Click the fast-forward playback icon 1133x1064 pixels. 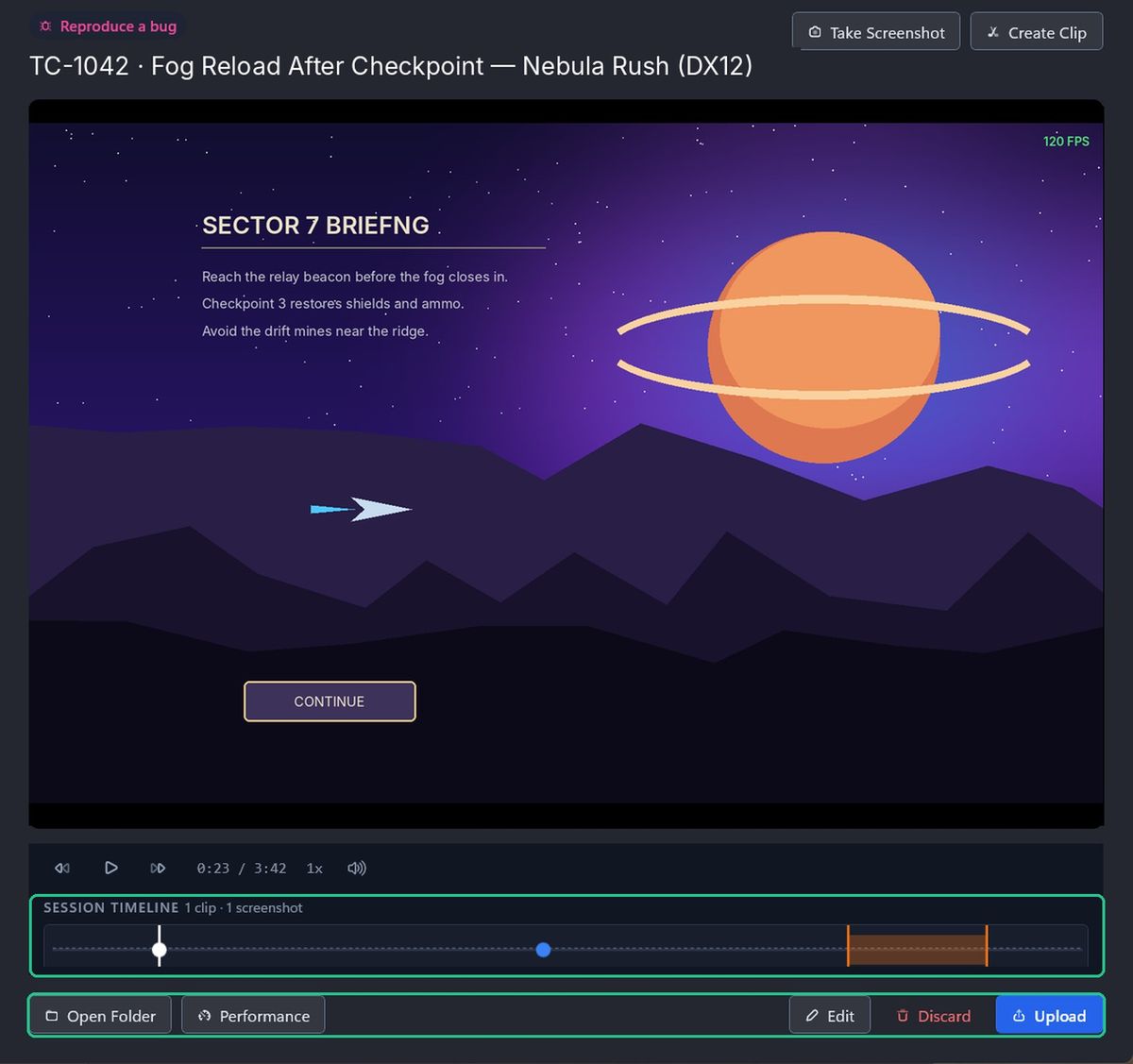pos(158,868)
